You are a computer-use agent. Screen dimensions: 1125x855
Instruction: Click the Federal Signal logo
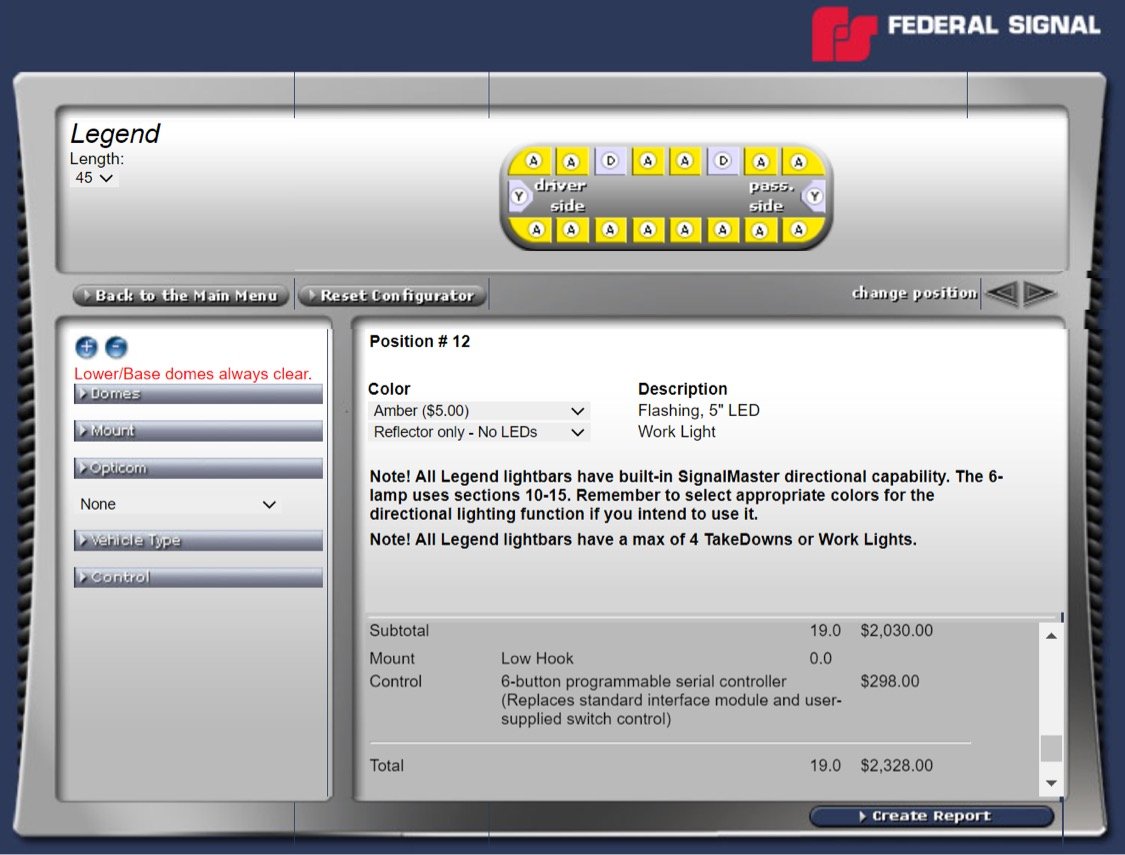coord(956,34)
